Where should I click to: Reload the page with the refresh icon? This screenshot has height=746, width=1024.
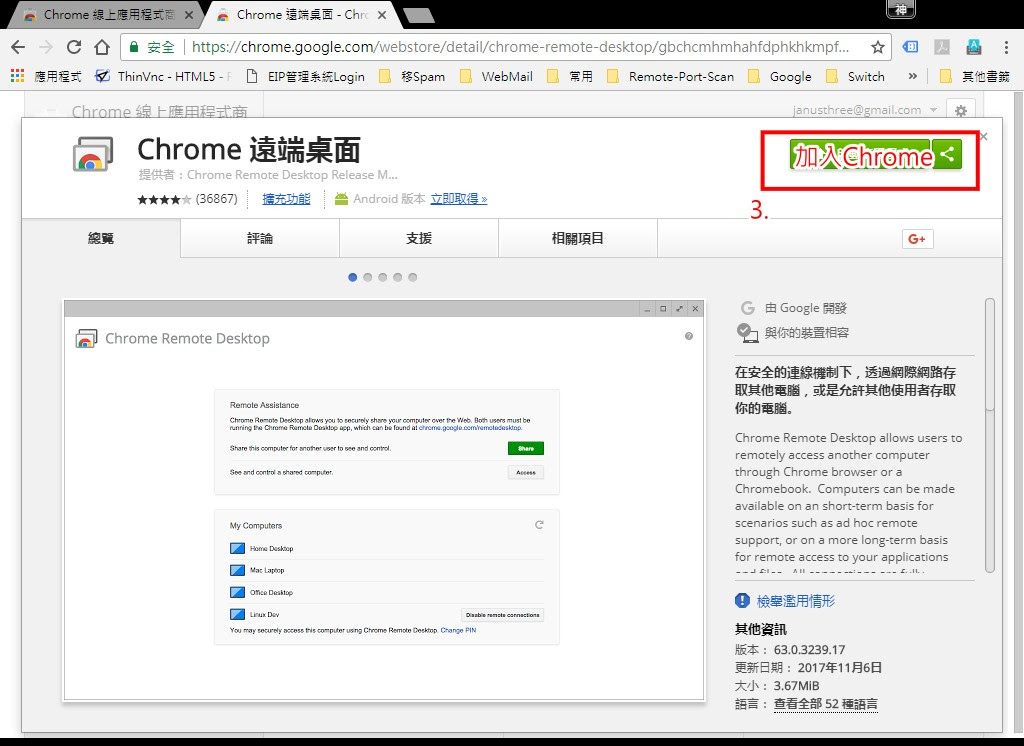click(74, 47)
